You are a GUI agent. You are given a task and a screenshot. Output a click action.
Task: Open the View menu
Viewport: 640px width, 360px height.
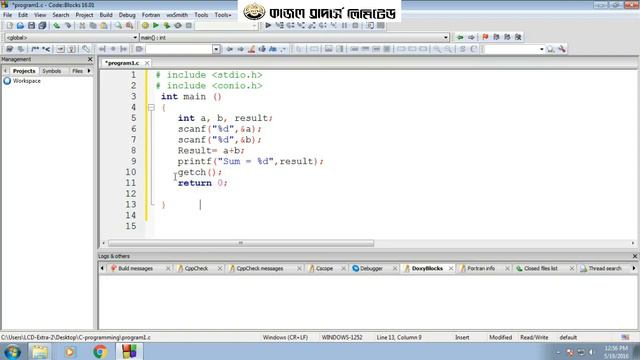pyautogui.click(x=40, y=15)
